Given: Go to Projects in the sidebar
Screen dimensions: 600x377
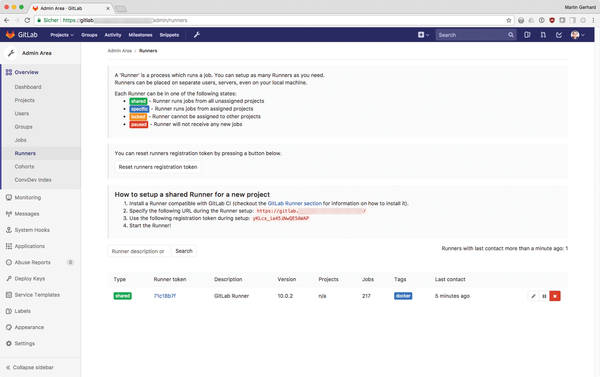Looking at the screenshot, I should tap(24, 100).
